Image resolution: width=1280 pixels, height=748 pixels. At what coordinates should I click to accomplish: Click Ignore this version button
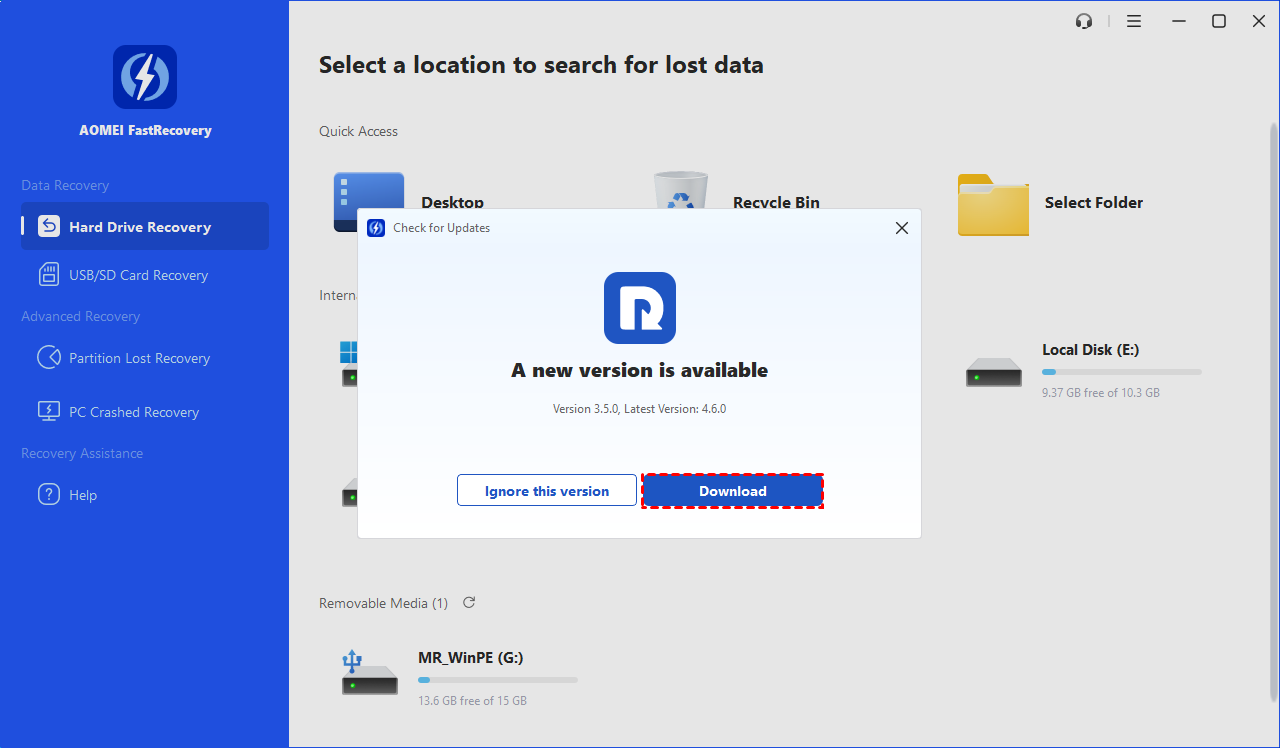point(546,491)
